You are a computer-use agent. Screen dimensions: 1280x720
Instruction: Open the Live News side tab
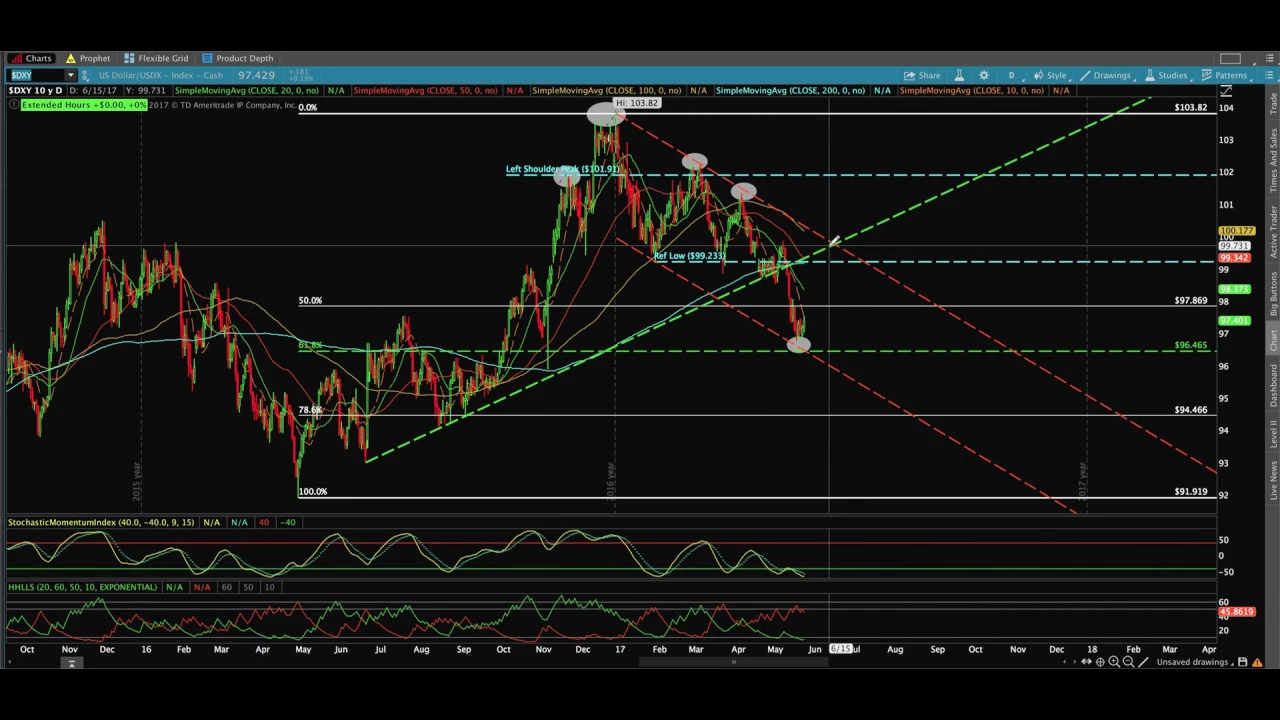click(x=1273, y=480)
